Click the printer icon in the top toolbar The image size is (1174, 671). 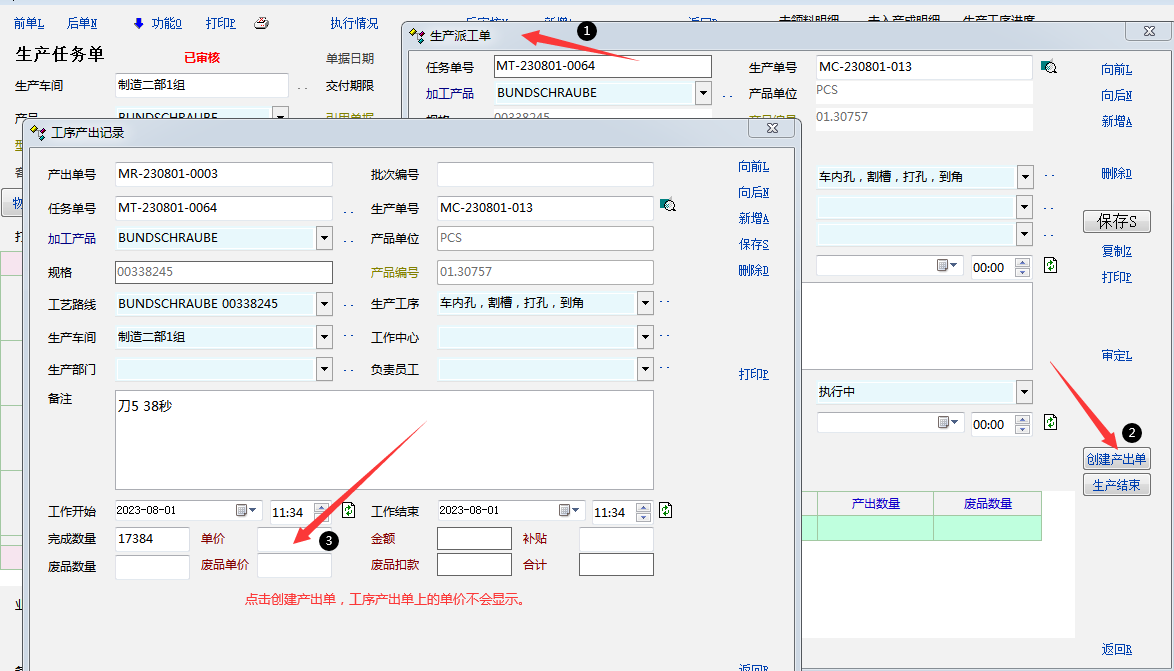click(x=261, y=23)
